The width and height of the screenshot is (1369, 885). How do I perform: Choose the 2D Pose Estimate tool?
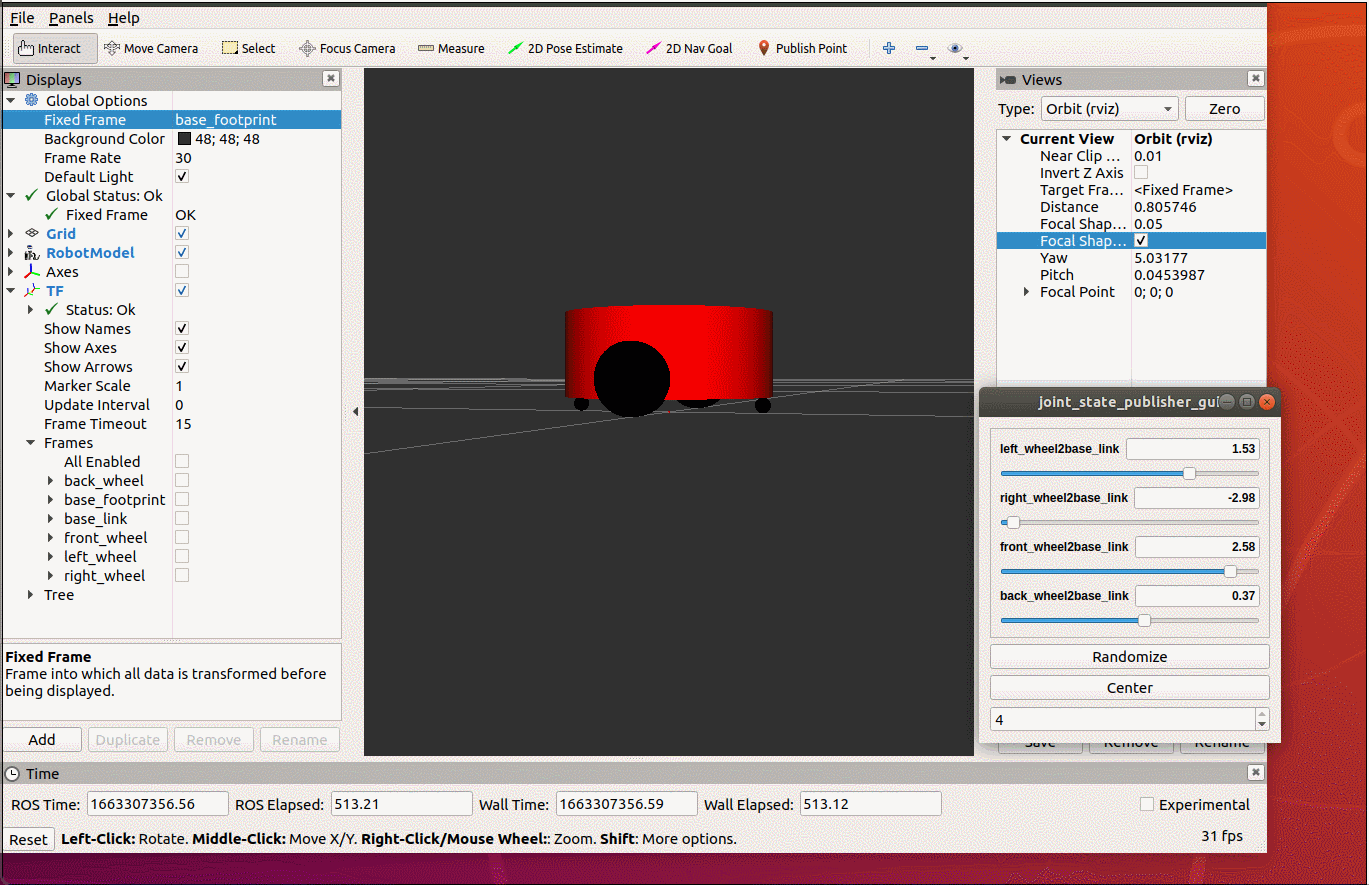565,48
